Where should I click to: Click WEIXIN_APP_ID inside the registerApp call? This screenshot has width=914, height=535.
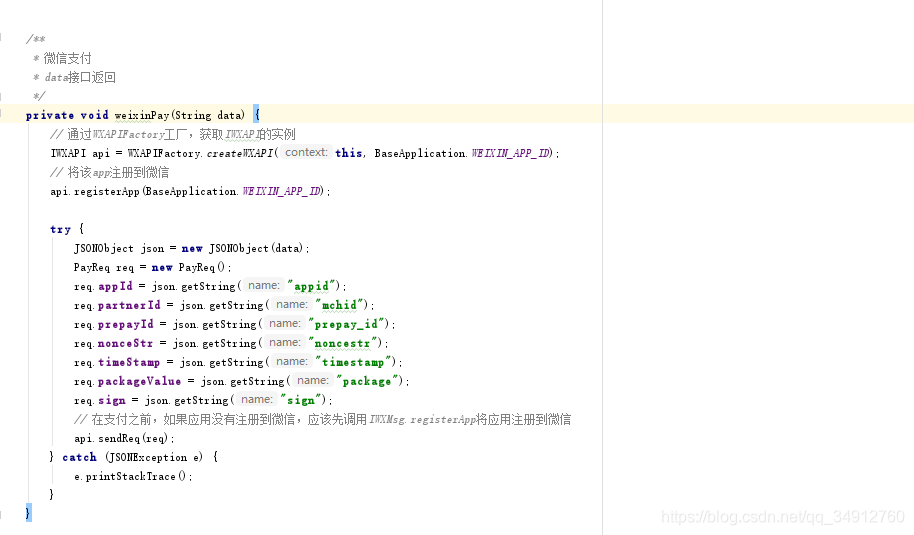[281, 191]
